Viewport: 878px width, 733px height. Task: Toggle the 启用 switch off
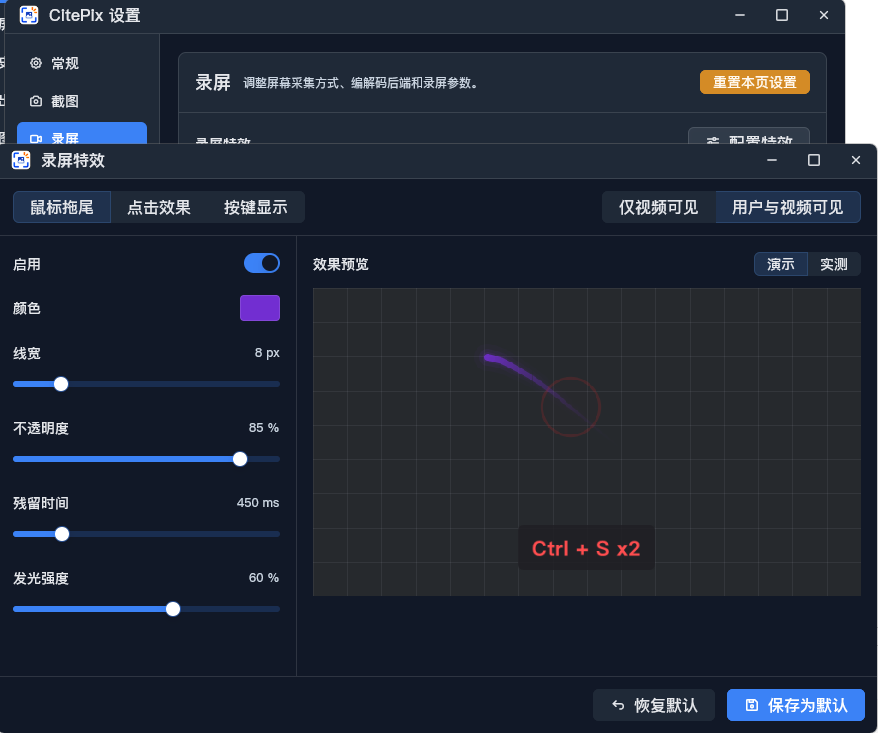[261, 263]
